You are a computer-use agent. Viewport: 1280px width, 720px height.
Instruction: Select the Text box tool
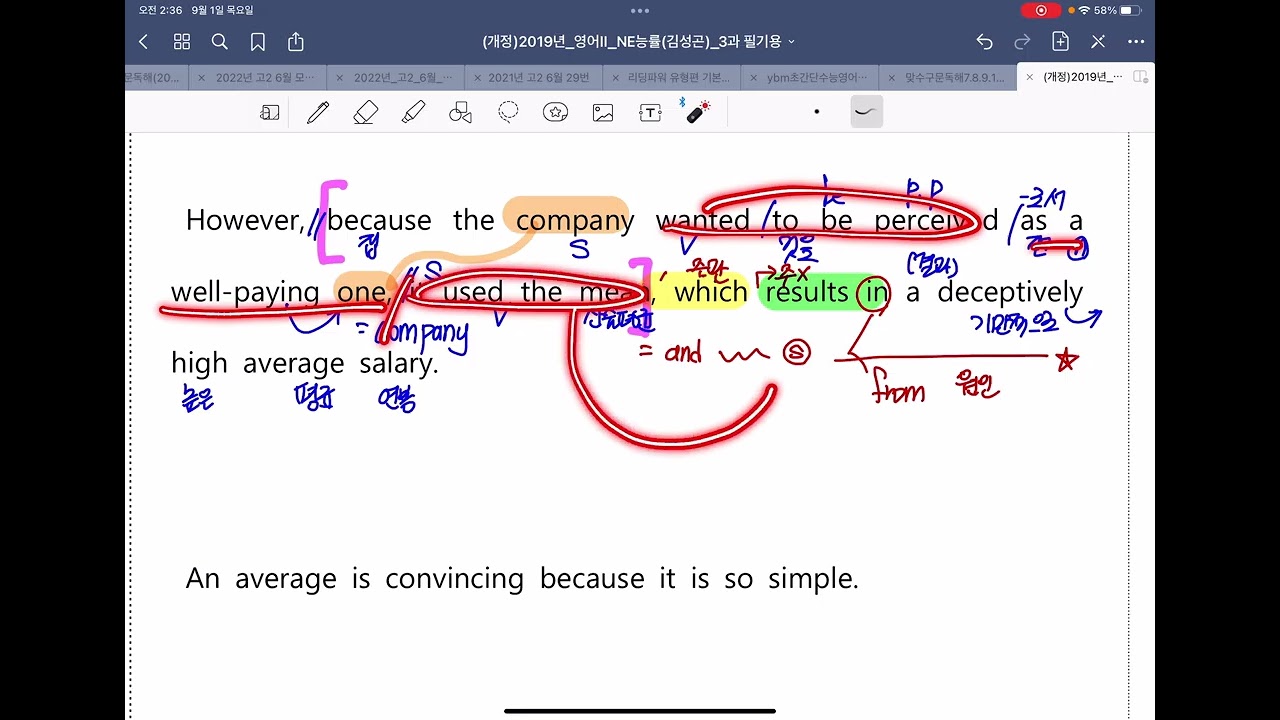650,113
